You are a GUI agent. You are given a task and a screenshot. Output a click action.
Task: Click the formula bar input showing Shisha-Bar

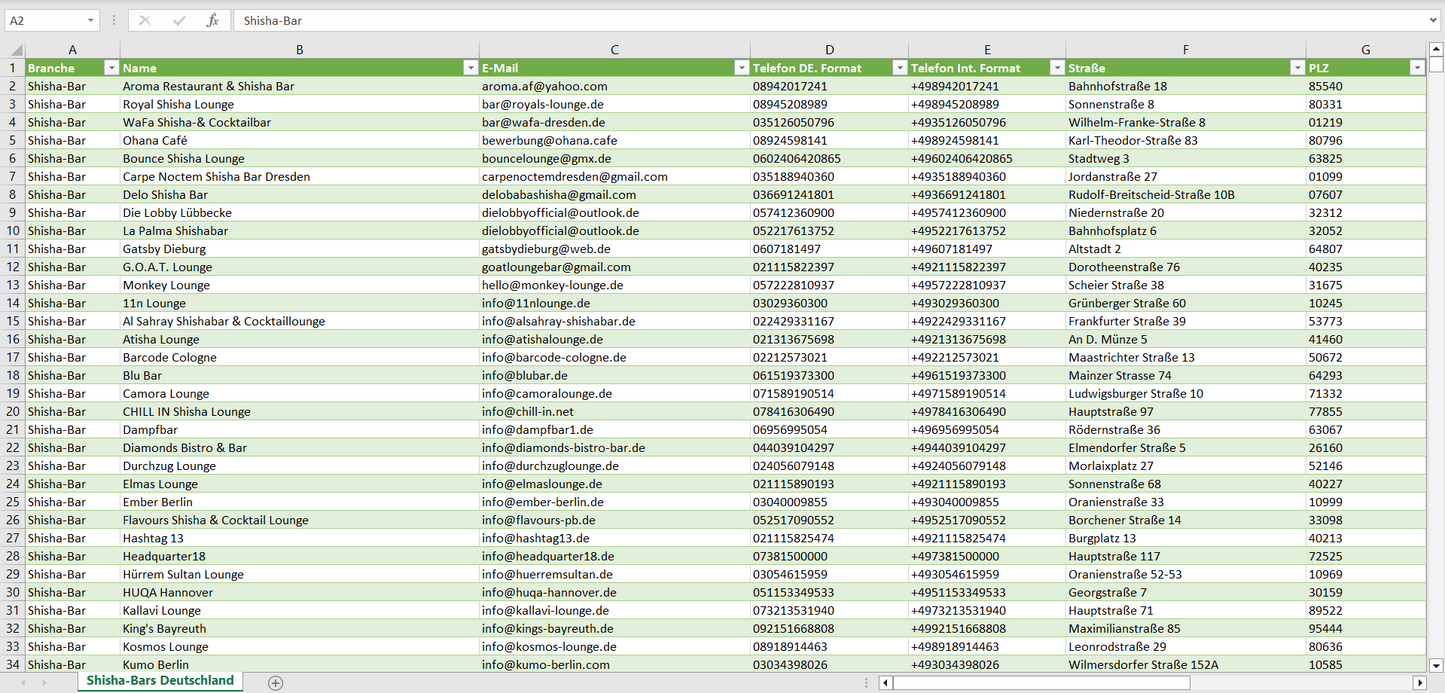800,20
